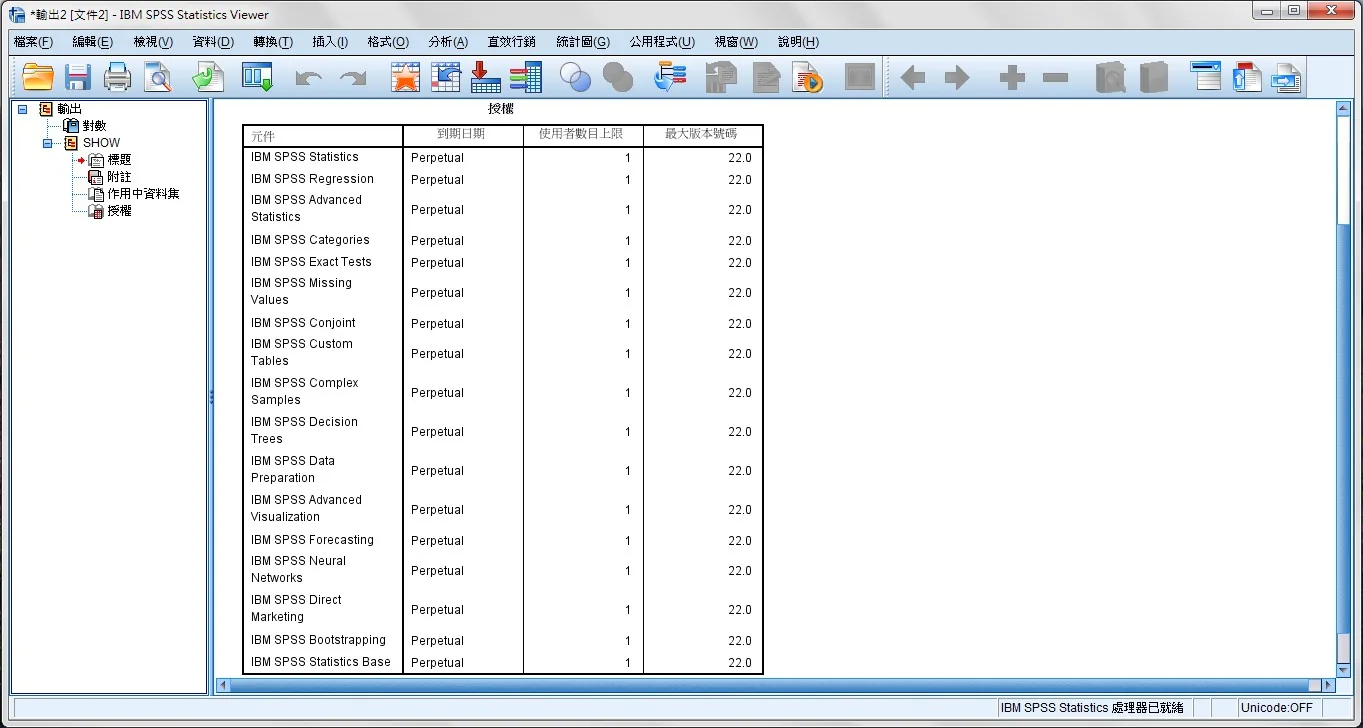1363x728 pixels.
Task: Click the Insert Heading icon
Action: [x=1206, y=77]
